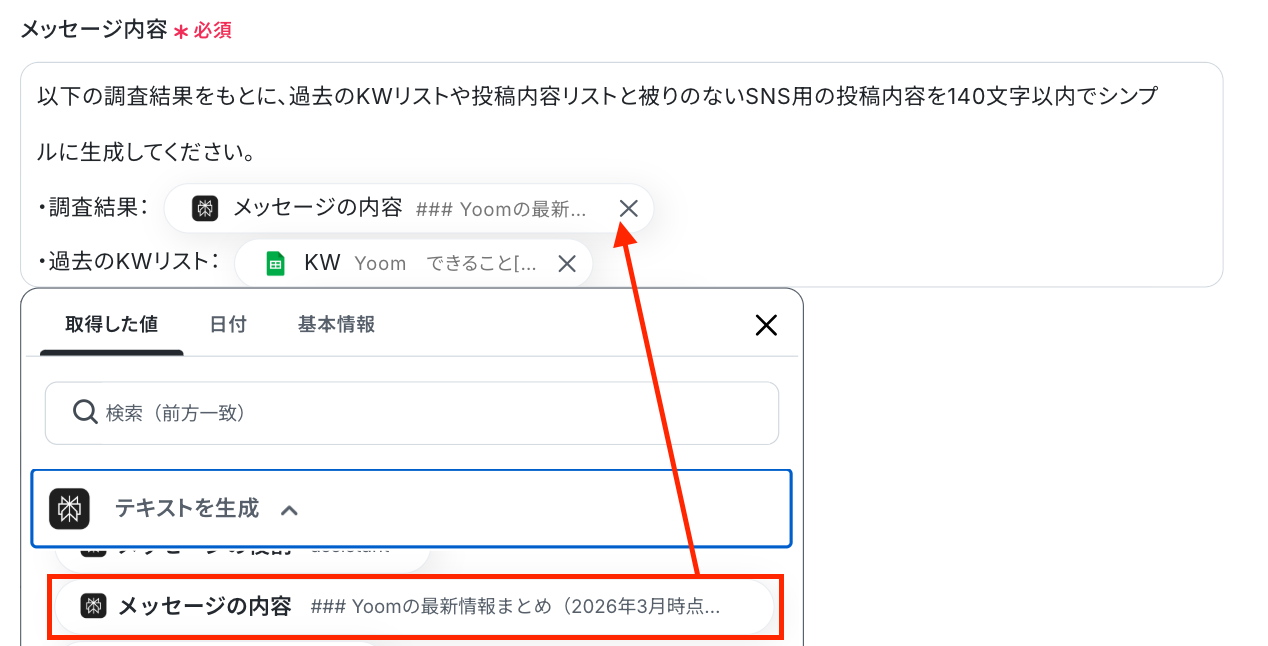Click the テキストを生成 section header
Viewport: 1268px width, 646px height.
411,509
